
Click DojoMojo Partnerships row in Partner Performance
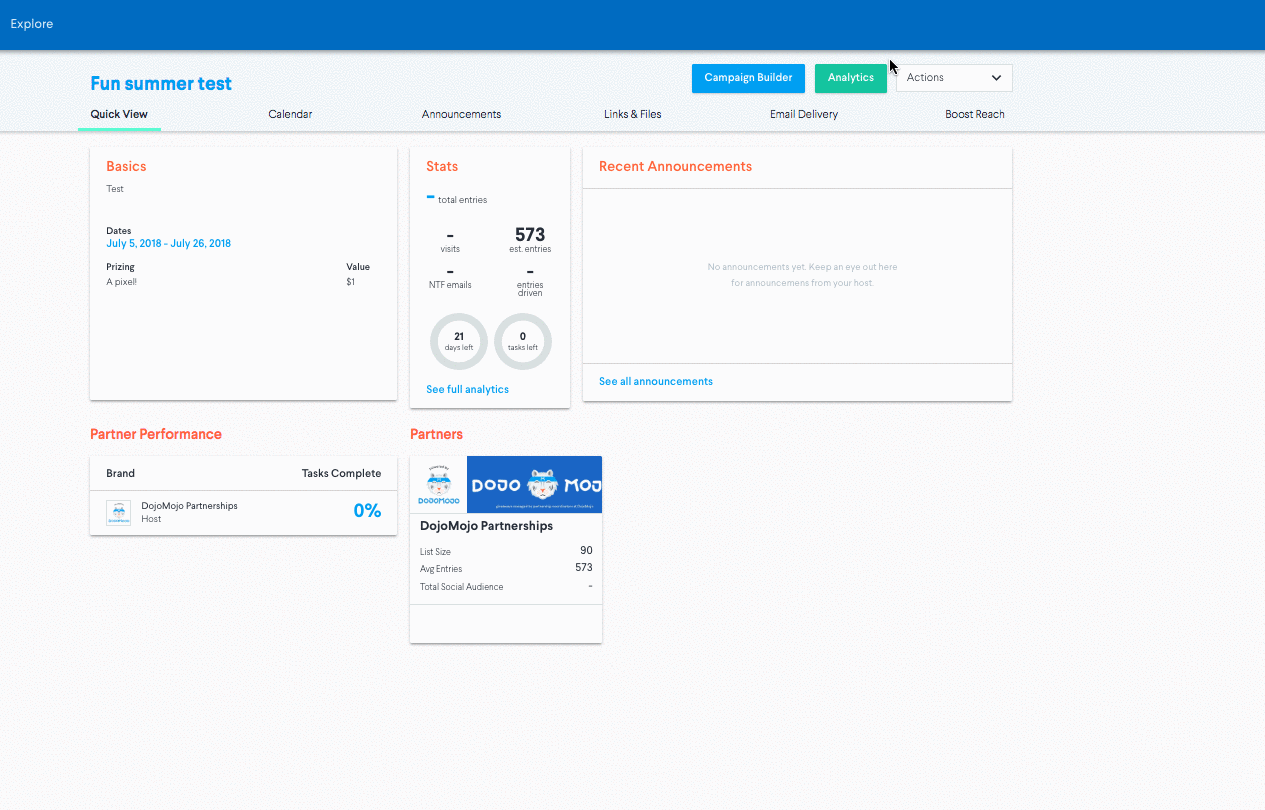(244, 512)
